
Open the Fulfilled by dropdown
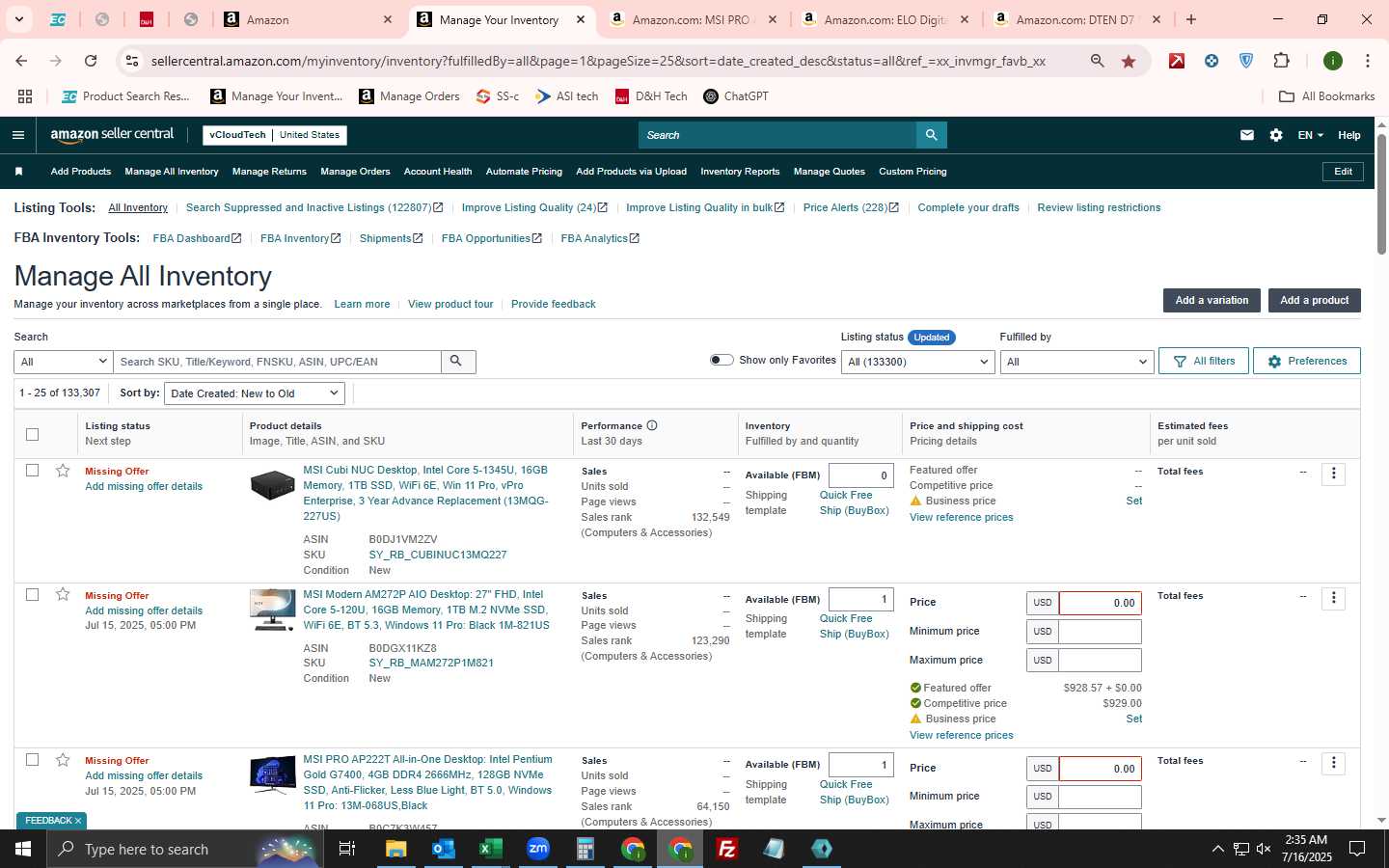pyautogui.click(x=1076, y=362)
